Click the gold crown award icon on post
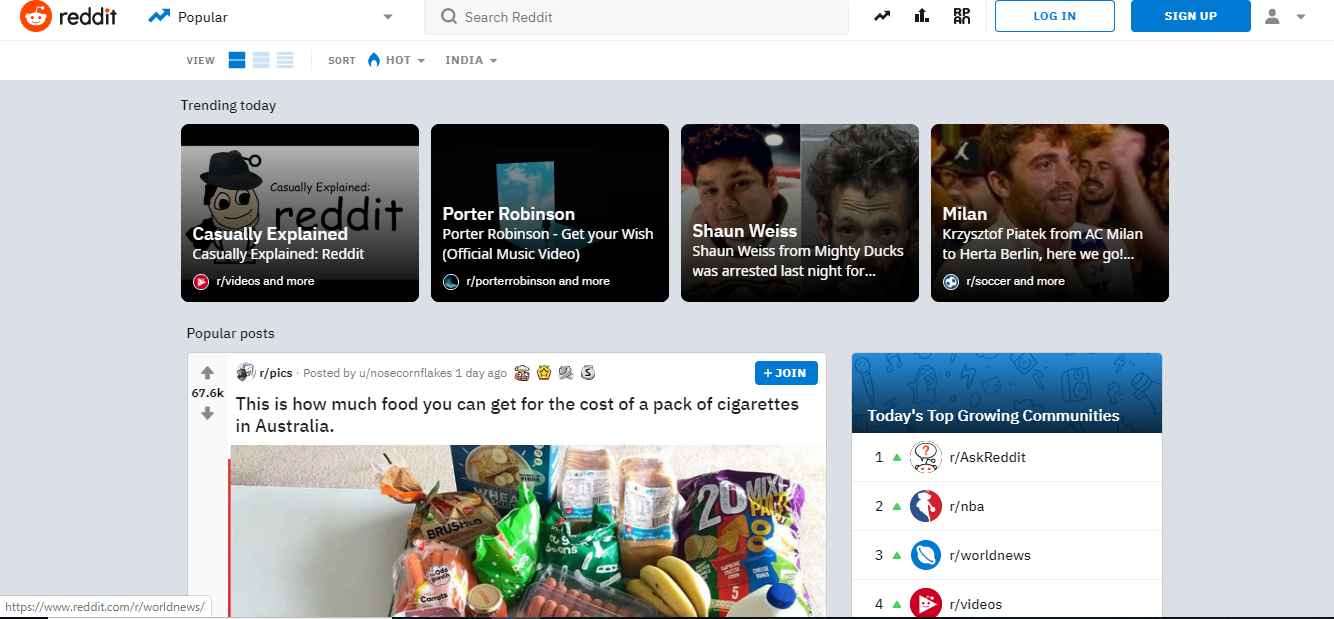The height and width of the screenshot is (619, 1334). point(544,373)
